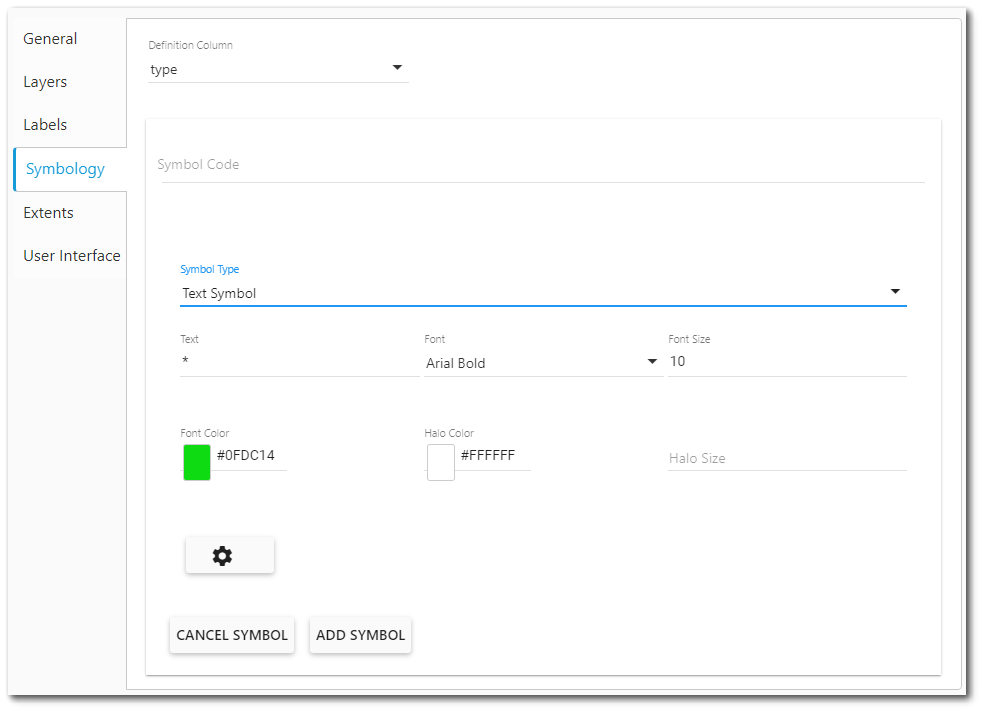The image size is (982, 711).
Task: Open the green Font Color swatch
Action: [196, 462]
